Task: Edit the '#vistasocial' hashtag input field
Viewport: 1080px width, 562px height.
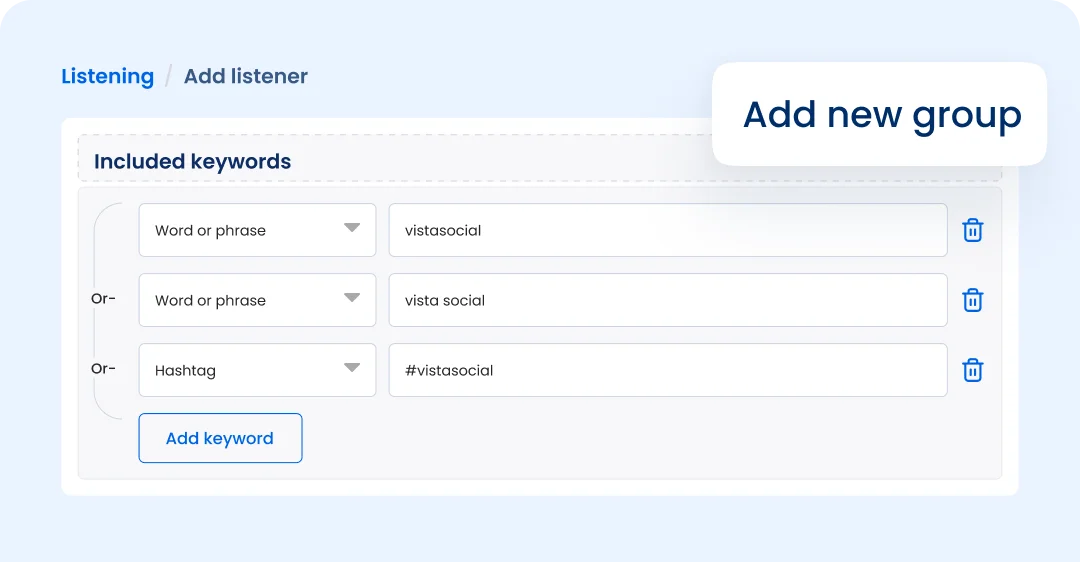Action: click(667, 370)
